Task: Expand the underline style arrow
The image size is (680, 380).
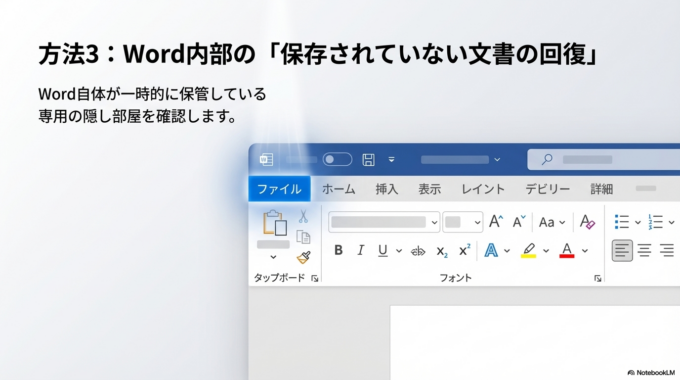Action: (399, 251)
